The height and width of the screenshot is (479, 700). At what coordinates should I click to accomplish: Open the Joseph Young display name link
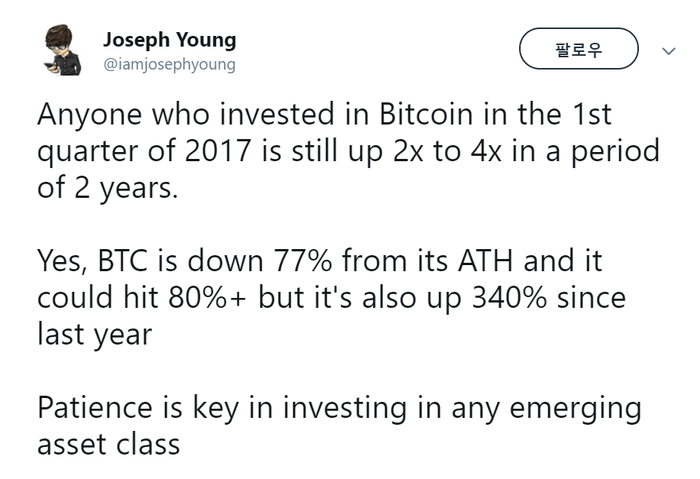tap(170, 40)
